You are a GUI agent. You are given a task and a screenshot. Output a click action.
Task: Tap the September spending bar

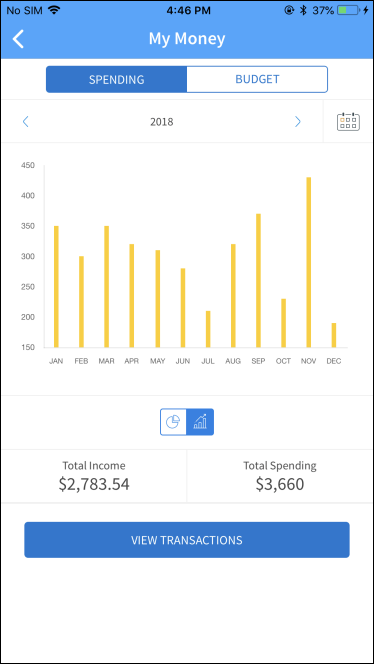tap(258, 281)
